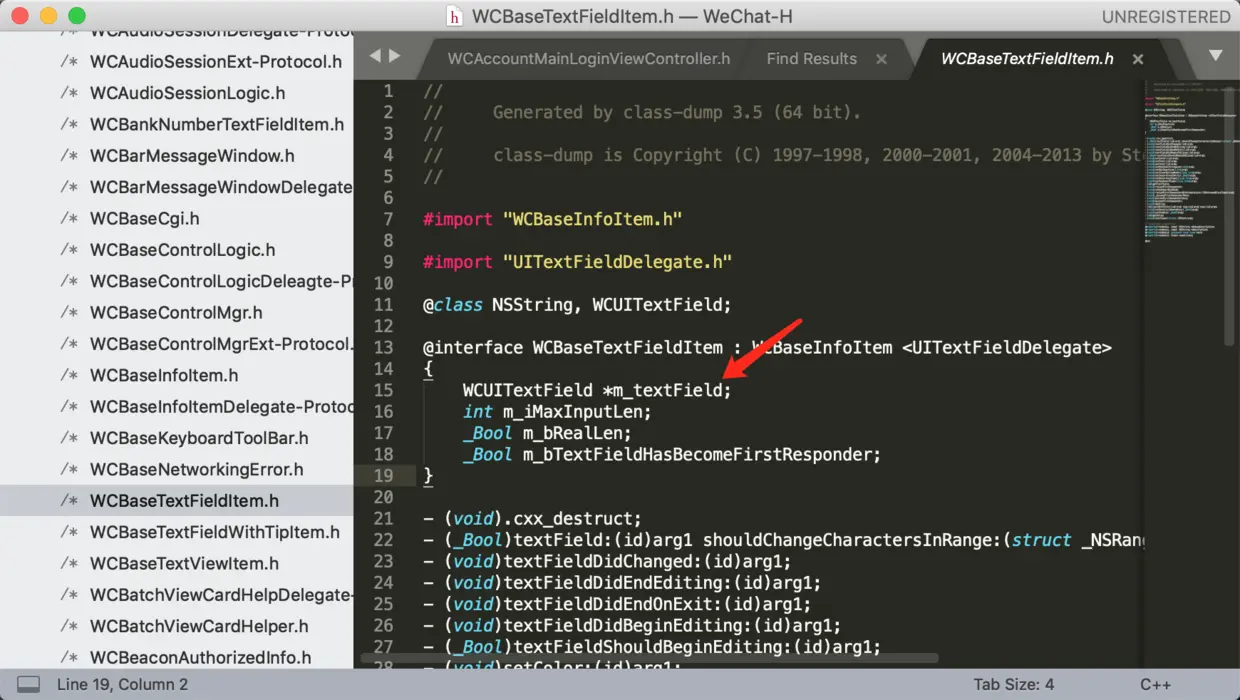Click line number 13 in gutter
Viewport: 1240px width, 700px height.
coord(384,348)
